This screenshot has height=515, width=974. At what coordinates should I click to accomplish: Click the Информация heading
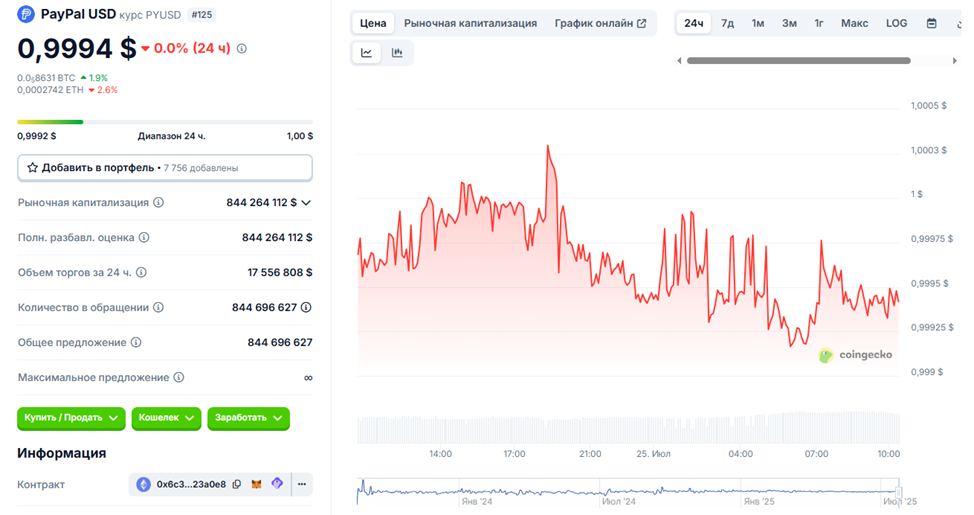61,453
